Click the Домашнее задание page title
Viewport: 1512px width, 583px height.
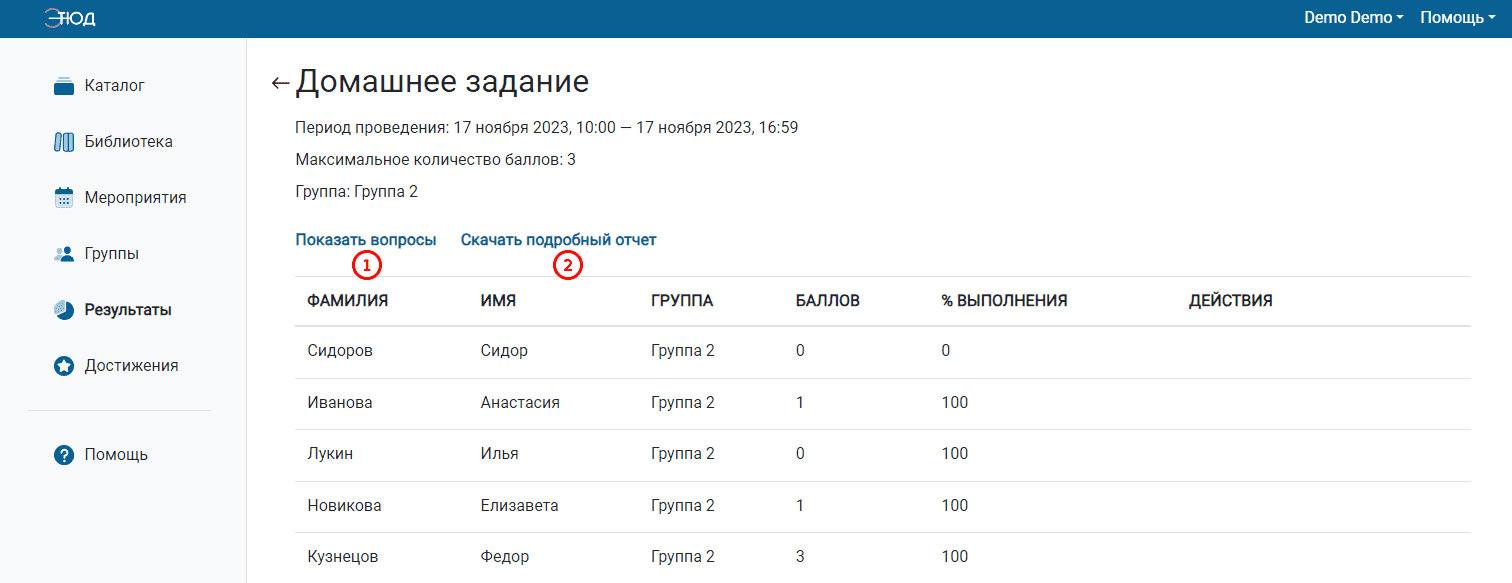click(x=442, y=82)
